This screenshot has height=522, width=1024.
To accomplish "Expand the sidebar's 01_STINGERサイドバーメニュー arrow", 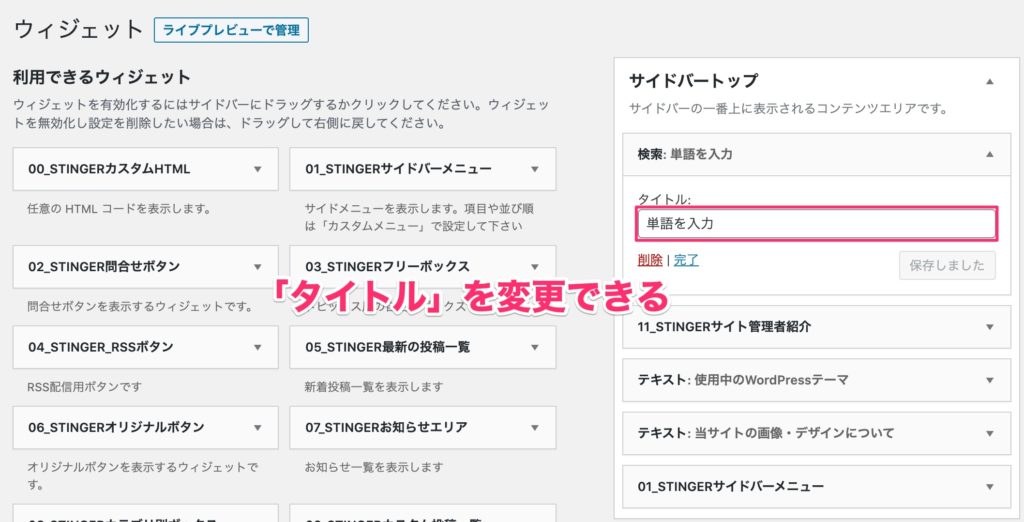I will point(990,486).
